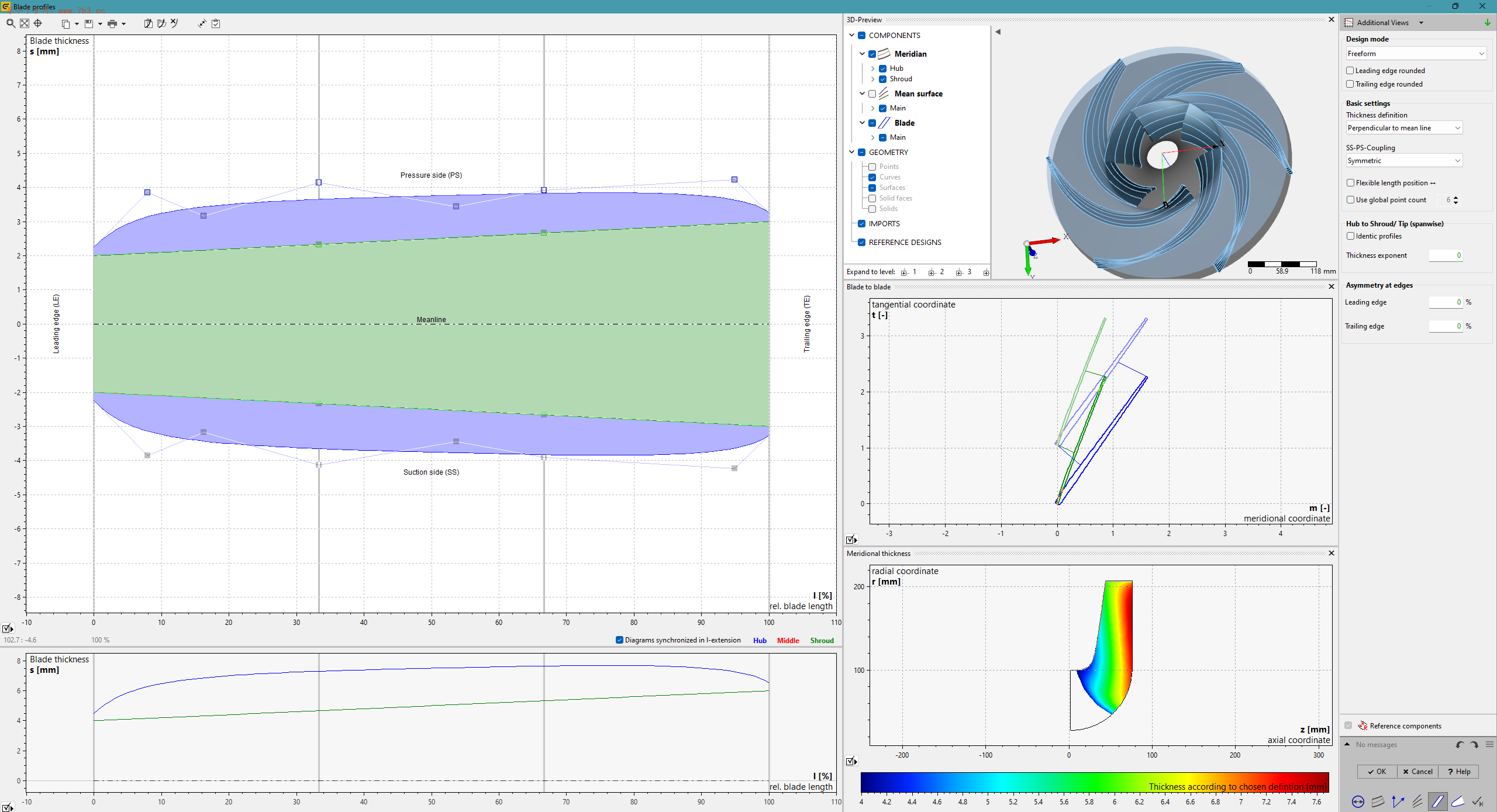
Task: Select the crosshair coordinate cursor tool
Action: [x=38, y=23]
